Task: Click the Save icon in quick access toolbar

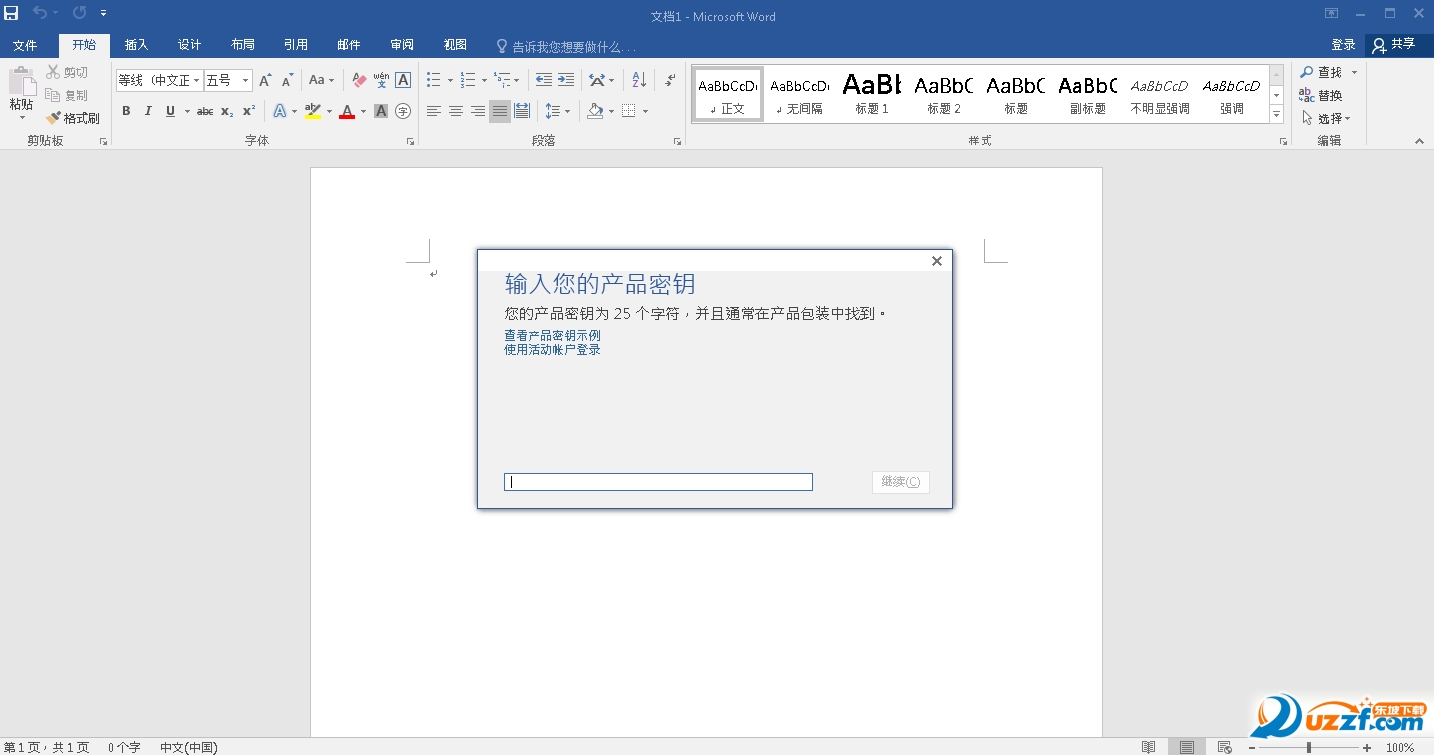Action: pos(11,13)
